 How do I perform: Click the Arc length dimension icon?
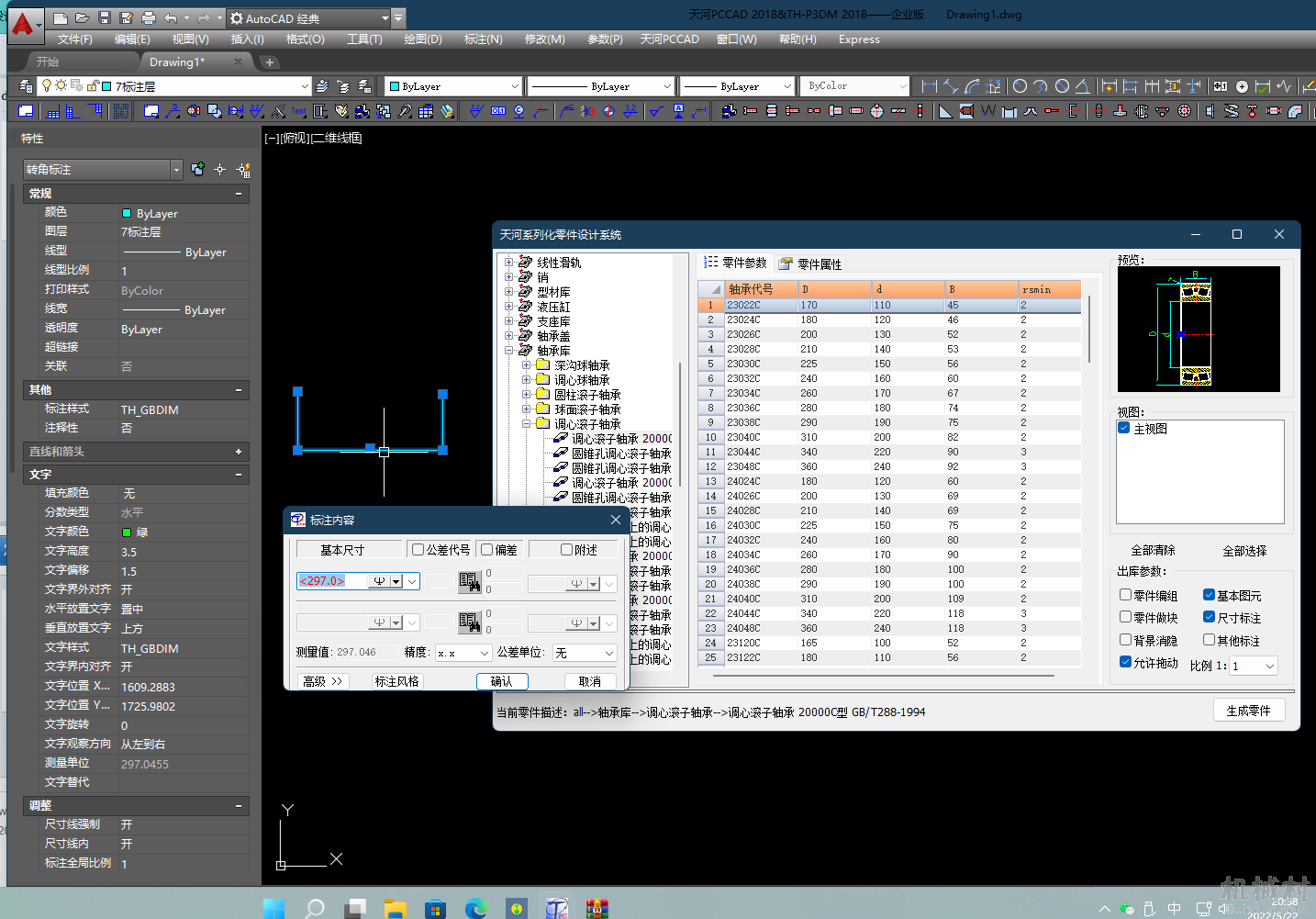(973, 86)
